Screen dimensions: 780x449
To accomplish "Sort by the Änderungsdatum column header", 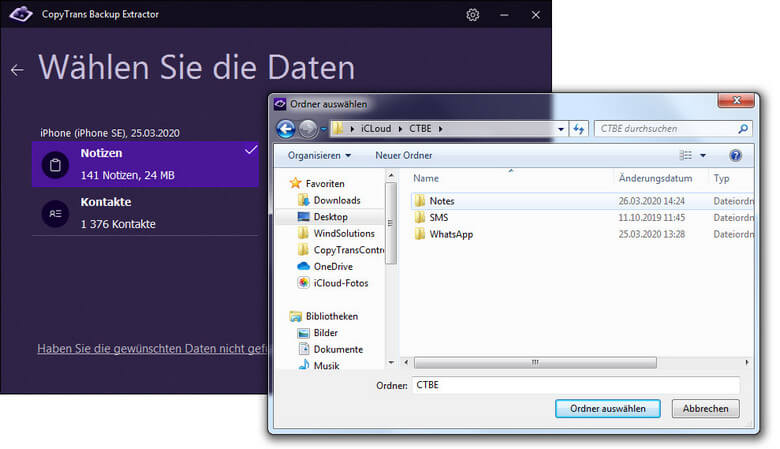I will [x=655, y=179].
